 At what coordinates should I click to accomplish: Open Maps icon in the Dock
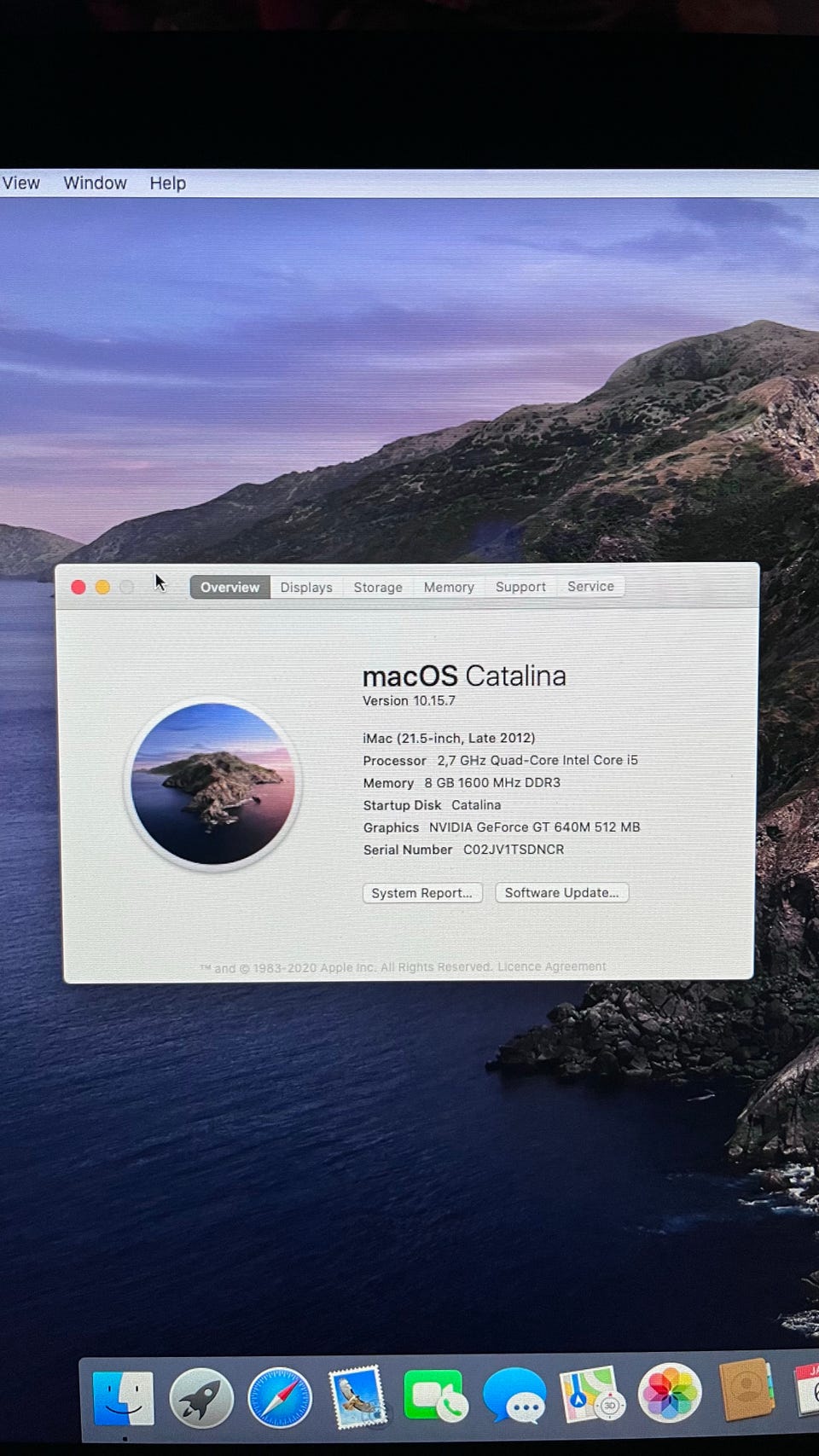pos(592,1395)
